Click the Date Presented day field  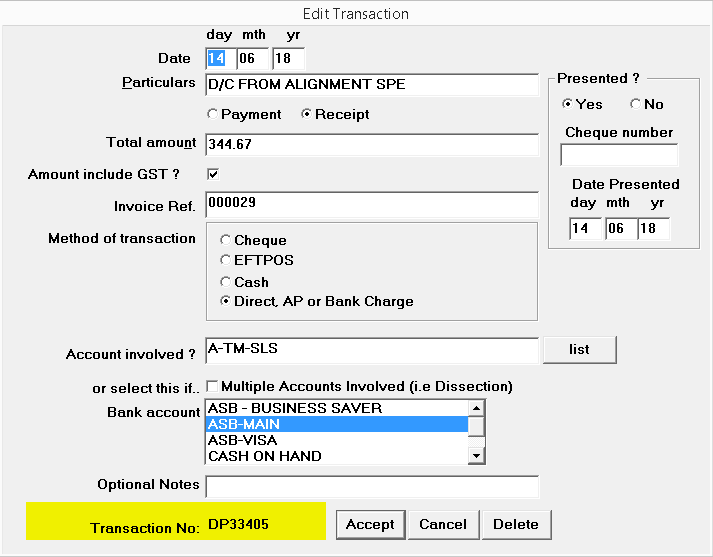[x=585, y=228]
